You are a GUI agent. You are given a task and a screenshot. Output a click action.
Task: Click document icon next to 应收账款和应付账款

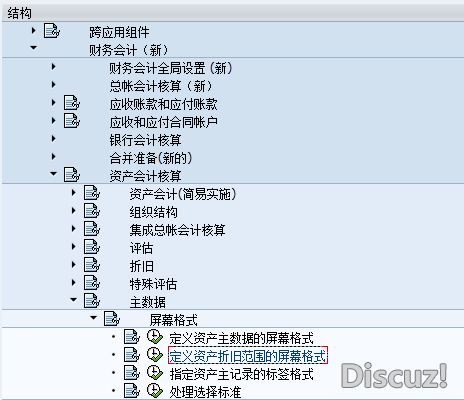pyautogui.click(x=72, y=103)
